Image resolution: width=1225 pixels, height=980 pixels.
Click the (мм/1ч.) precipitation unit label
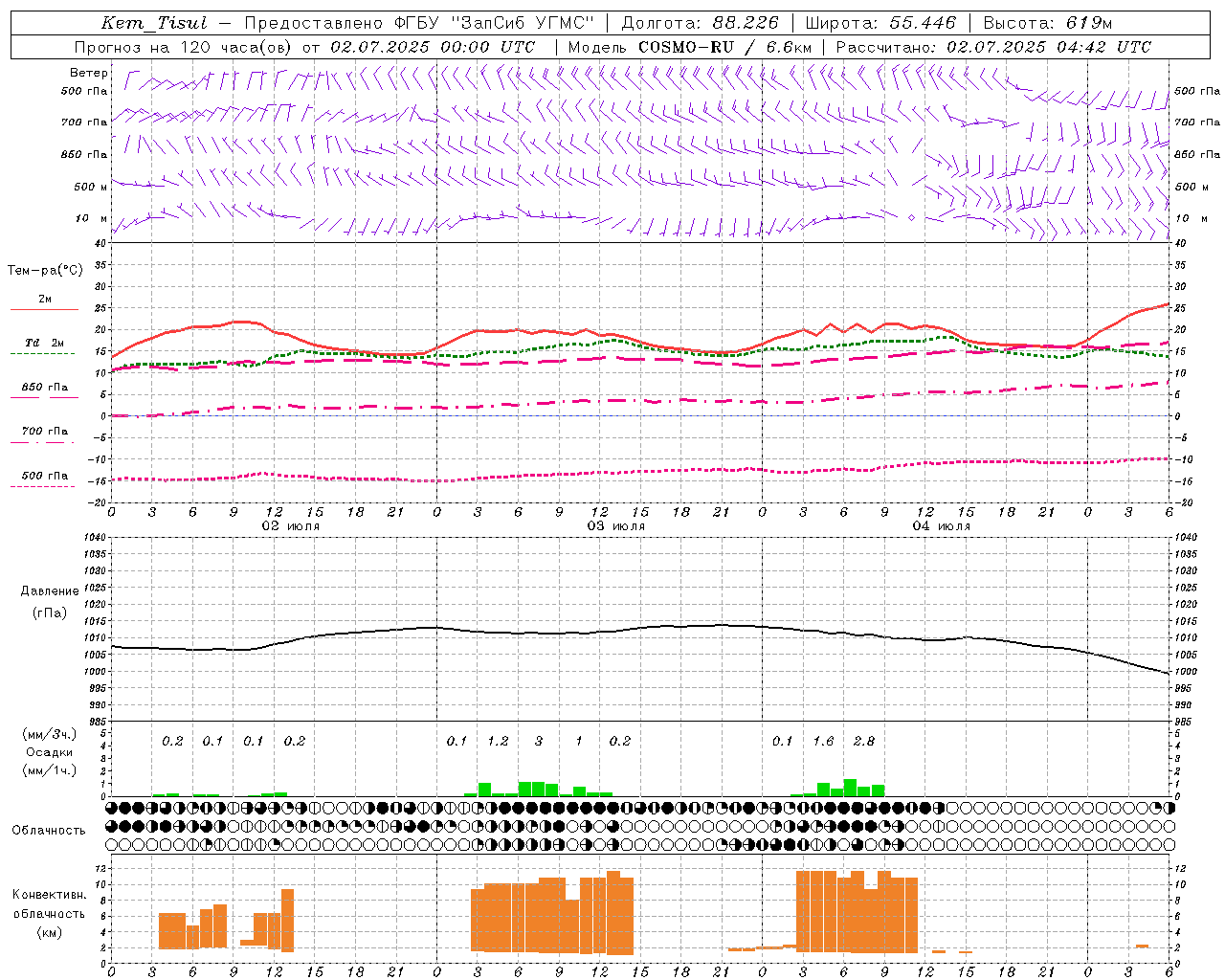point(49,770)
